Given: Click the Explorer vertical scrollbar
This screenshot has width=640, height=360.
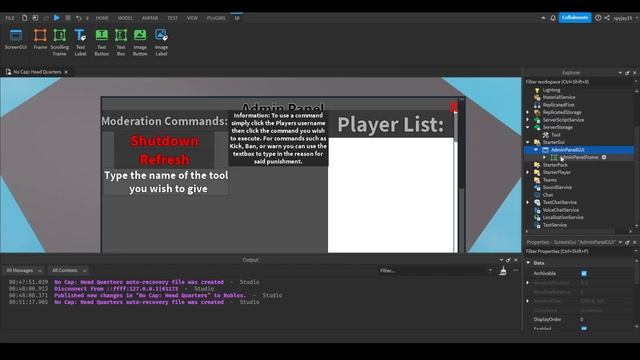Looking at the screenshot, I should point(636,159).
